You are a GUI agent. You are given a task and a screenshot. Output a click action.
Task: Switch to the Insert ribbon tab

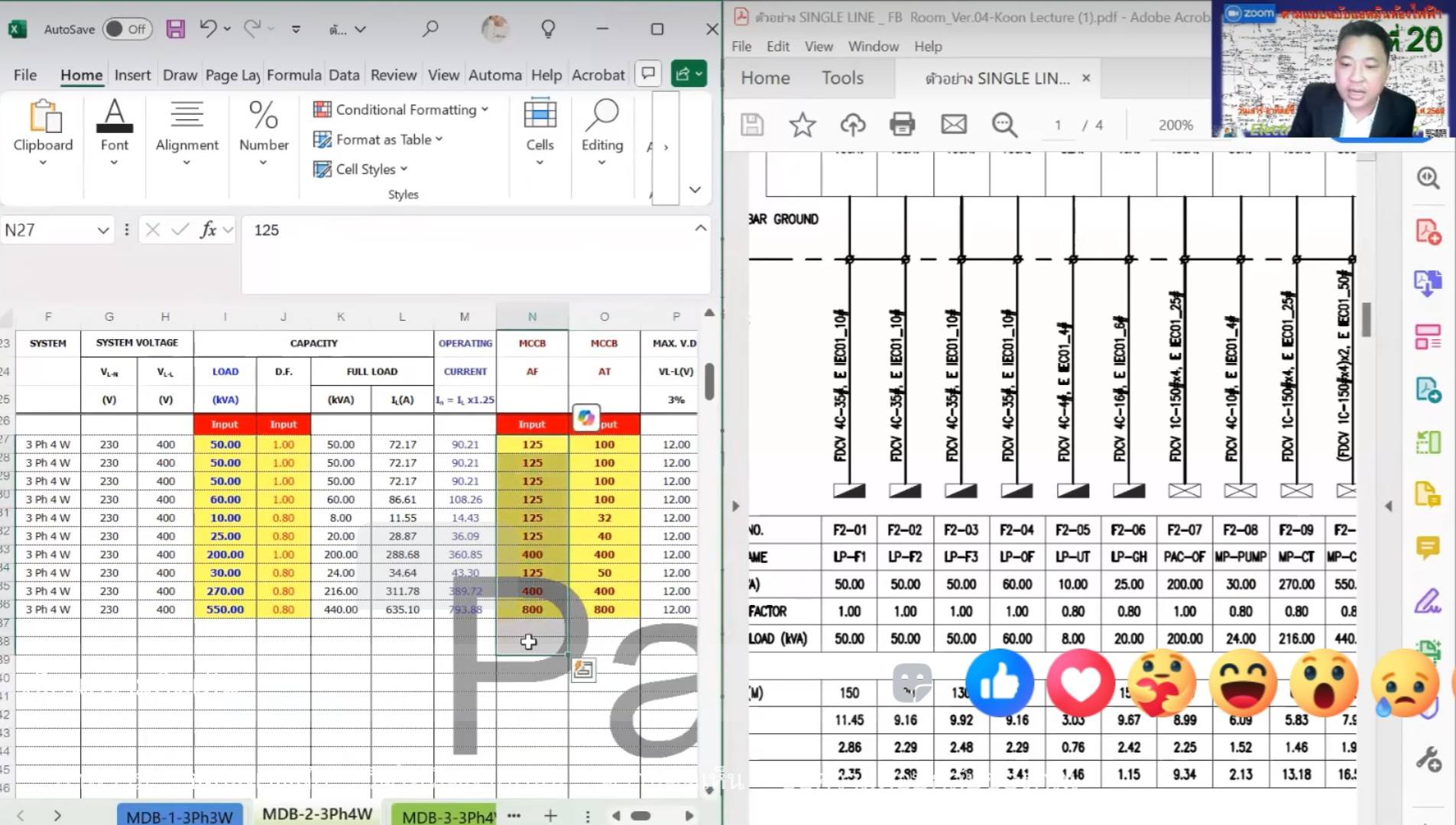pos(132,75)
